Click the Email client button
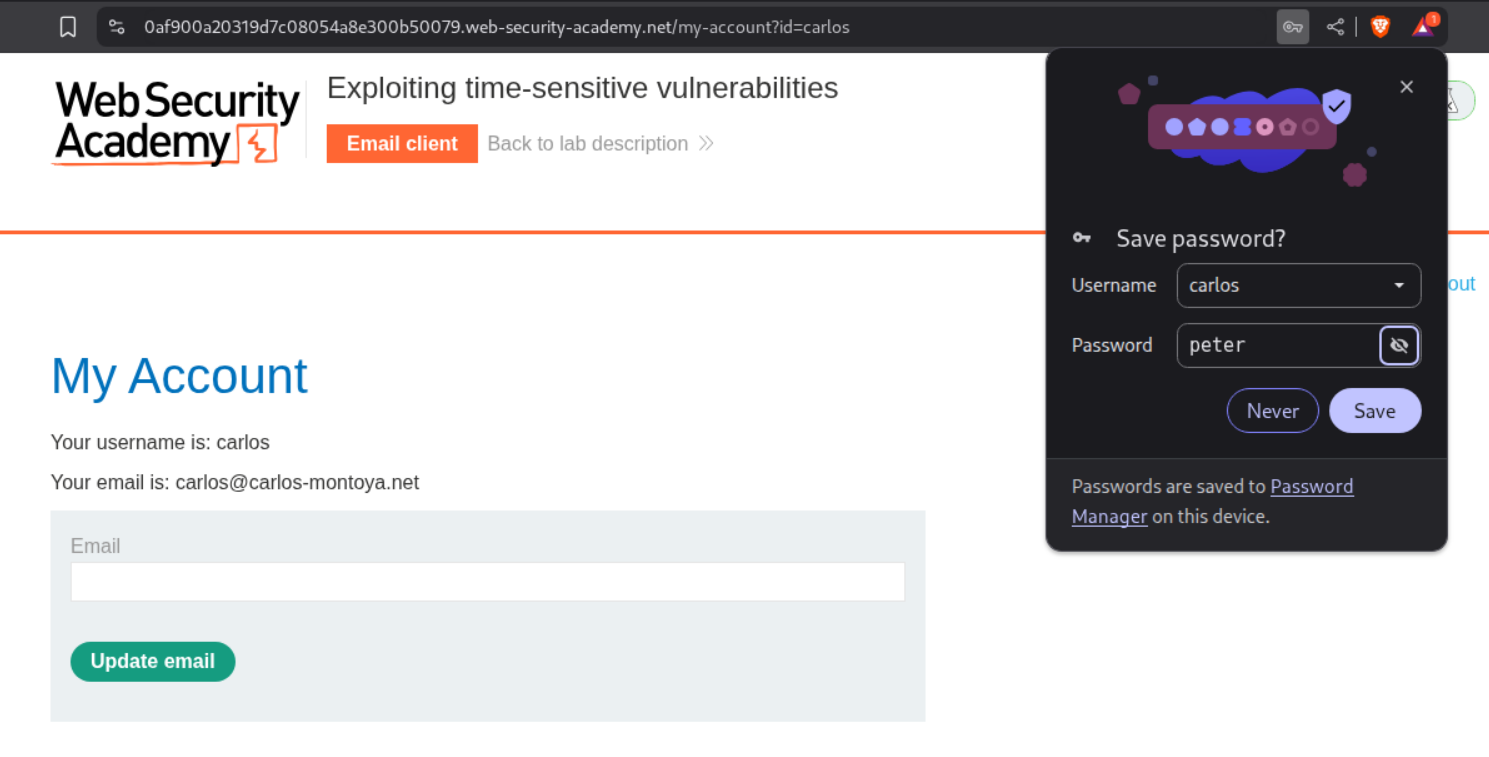 [402, 144]
